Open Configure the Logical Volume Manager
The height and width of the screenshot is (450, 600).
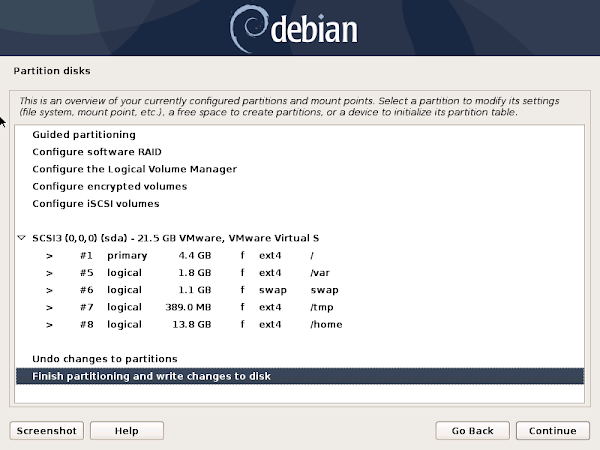click(x=300, y=169)
